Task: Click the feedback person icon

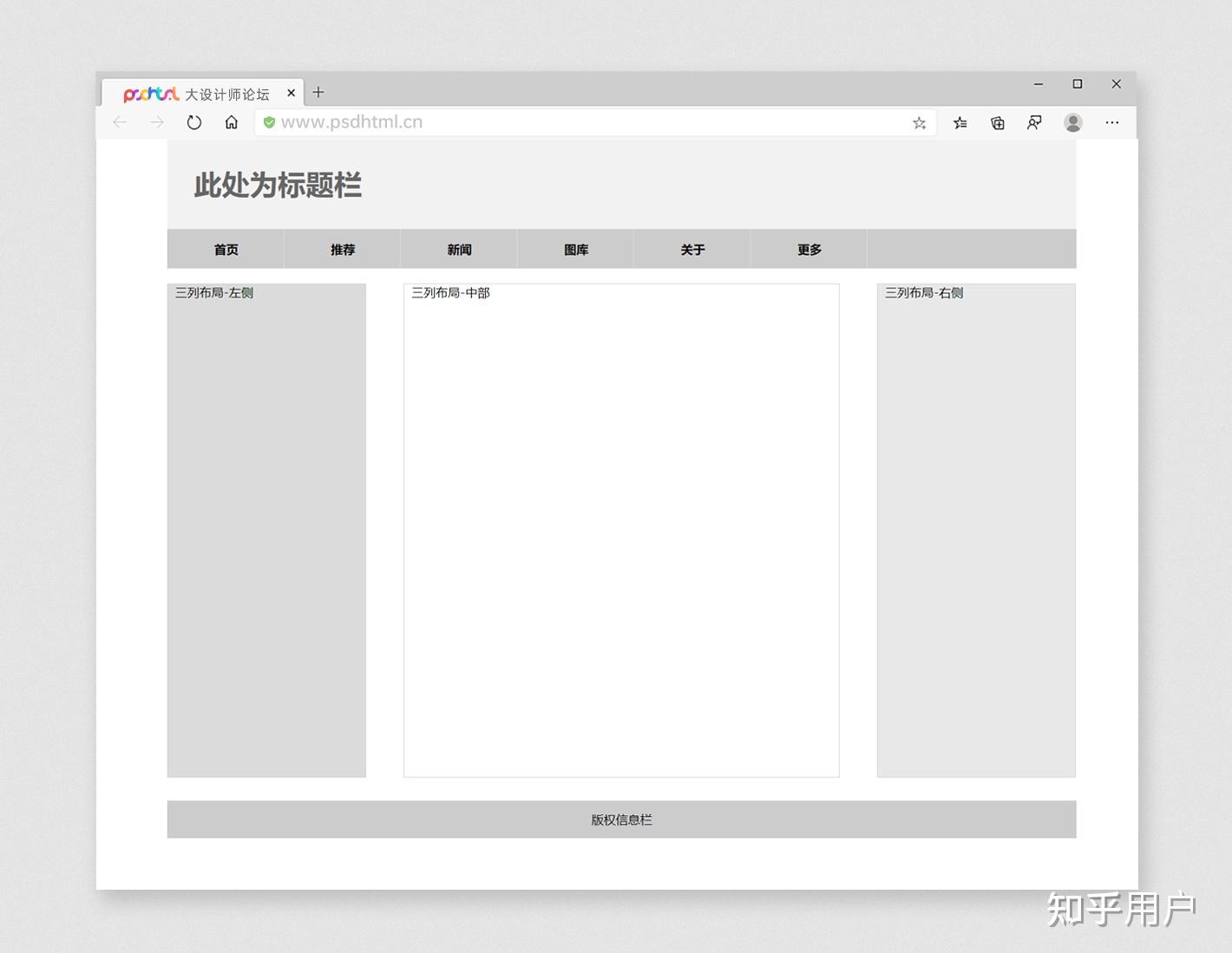Action: coord(1034,122)
